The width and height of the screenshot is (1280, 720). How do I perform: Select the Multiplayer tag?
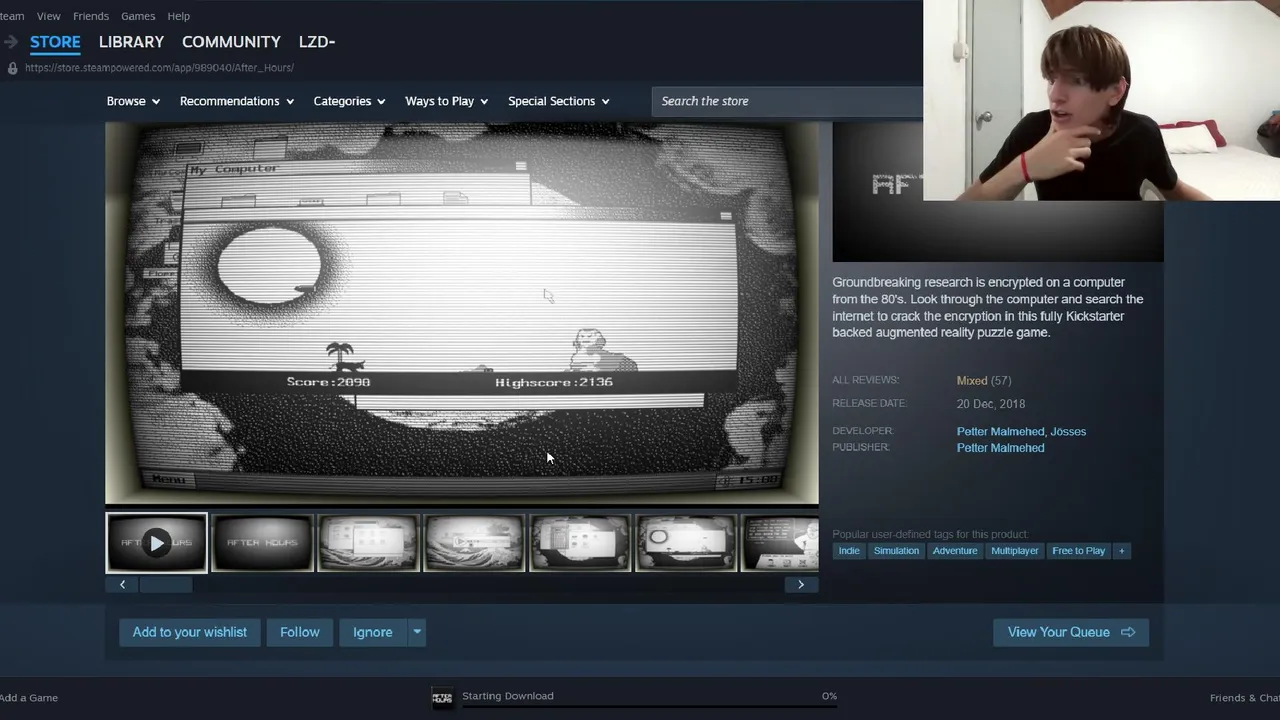click(x=1015, y=551)
